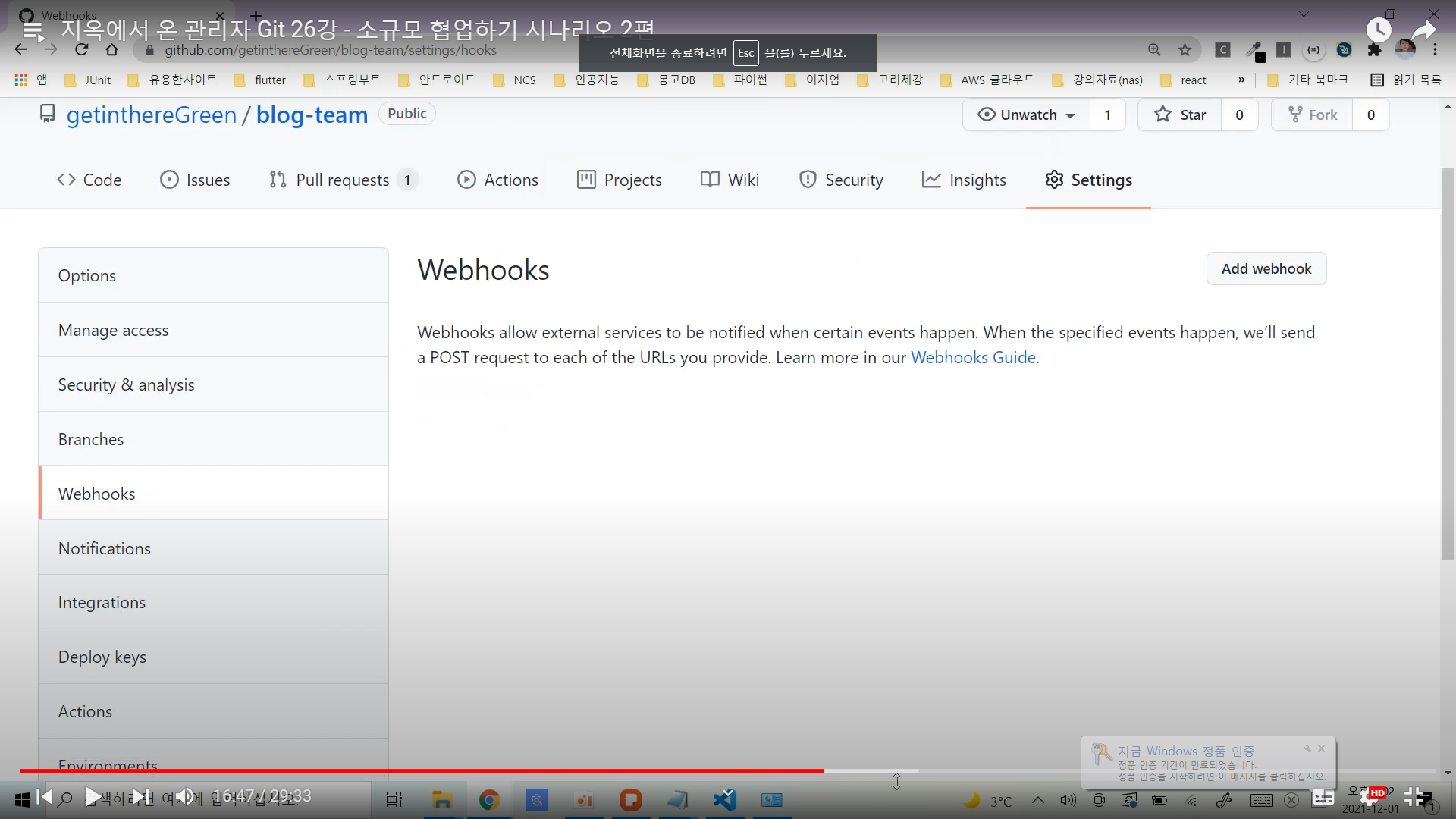
Task: Click the Watch later clock icon
Action: 1379,30
